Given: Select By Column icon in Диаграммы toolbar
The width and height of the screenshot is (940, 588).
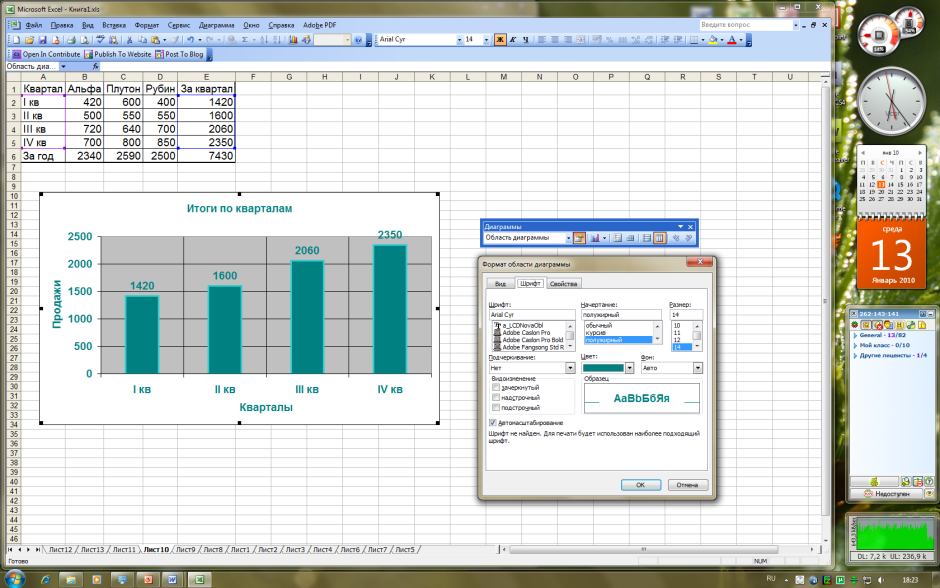Looking at the screenshot, I should click(659, 238).
